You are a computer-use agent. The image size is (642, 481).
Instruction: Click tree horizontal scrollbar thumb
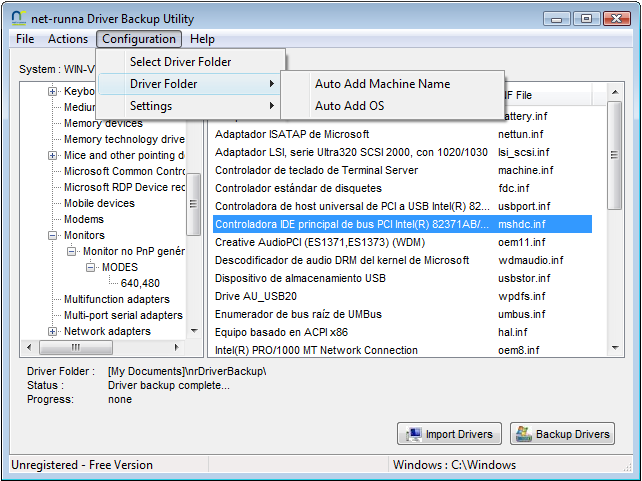(x=75, y=348)
